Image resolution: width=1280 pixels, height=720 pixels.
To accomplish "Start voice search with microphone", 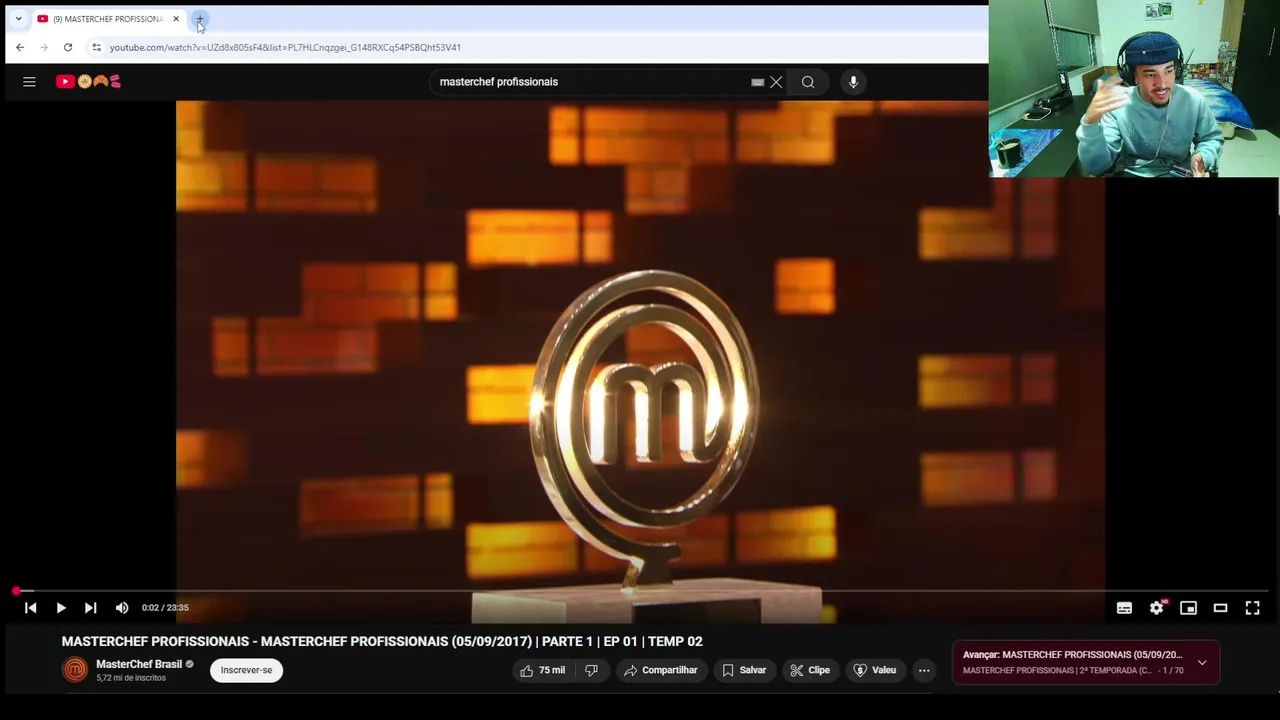I will [x=853, y=82].
